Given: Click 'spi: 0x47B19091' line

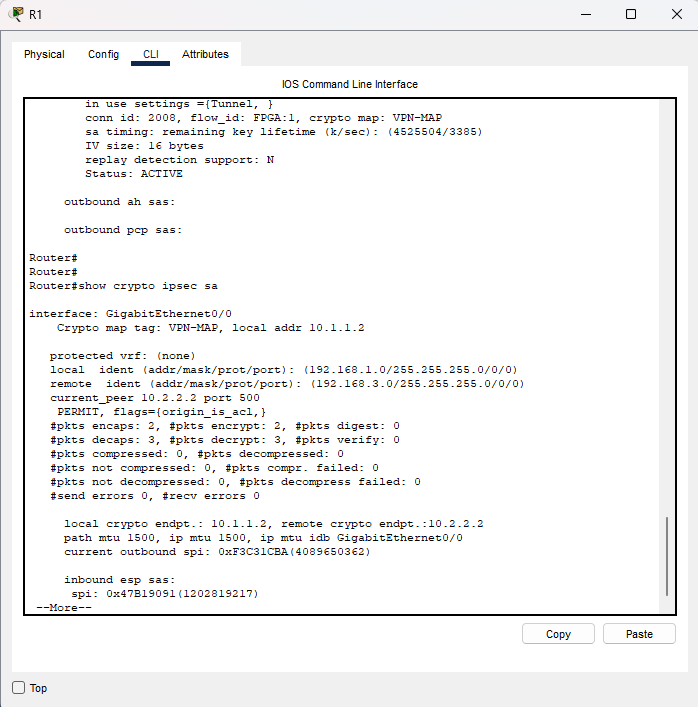Looking at the screenshot, I should [165, 593].
